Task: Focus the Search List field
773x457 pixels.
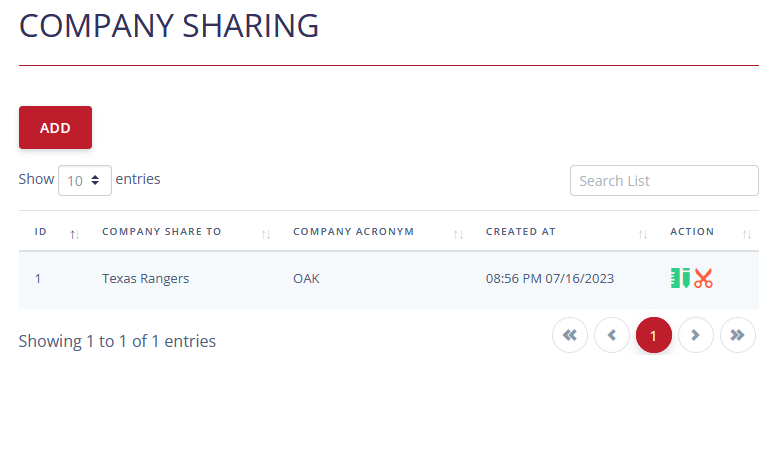Action: tap(664, 181)
